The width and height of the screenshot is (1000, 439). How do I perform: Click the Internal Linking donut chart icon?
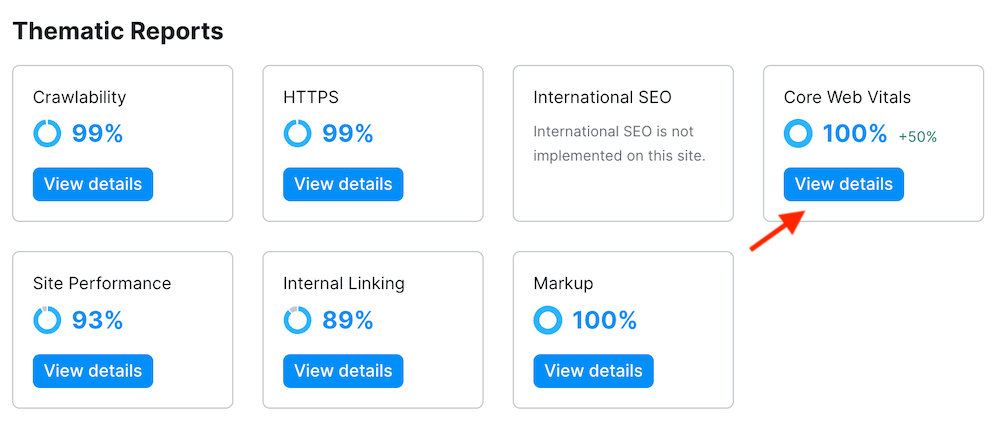[297, 320]
